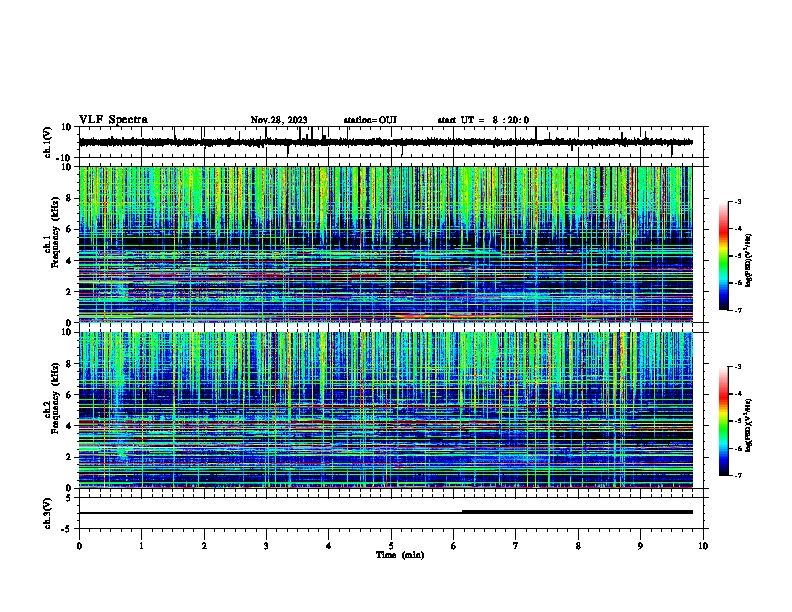Click the "-4" label on ch.1 color bar
The width and height of the screenshot is (792, 612).
pyautogui.click(x=738, y=229)
